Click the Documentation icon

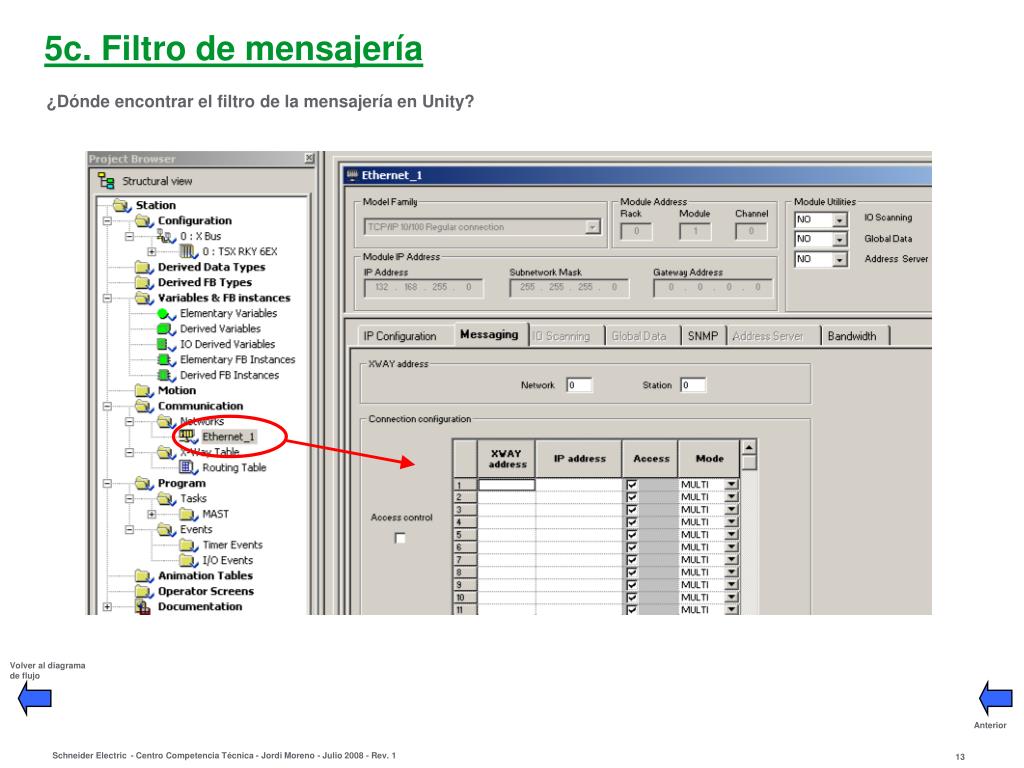144,607
